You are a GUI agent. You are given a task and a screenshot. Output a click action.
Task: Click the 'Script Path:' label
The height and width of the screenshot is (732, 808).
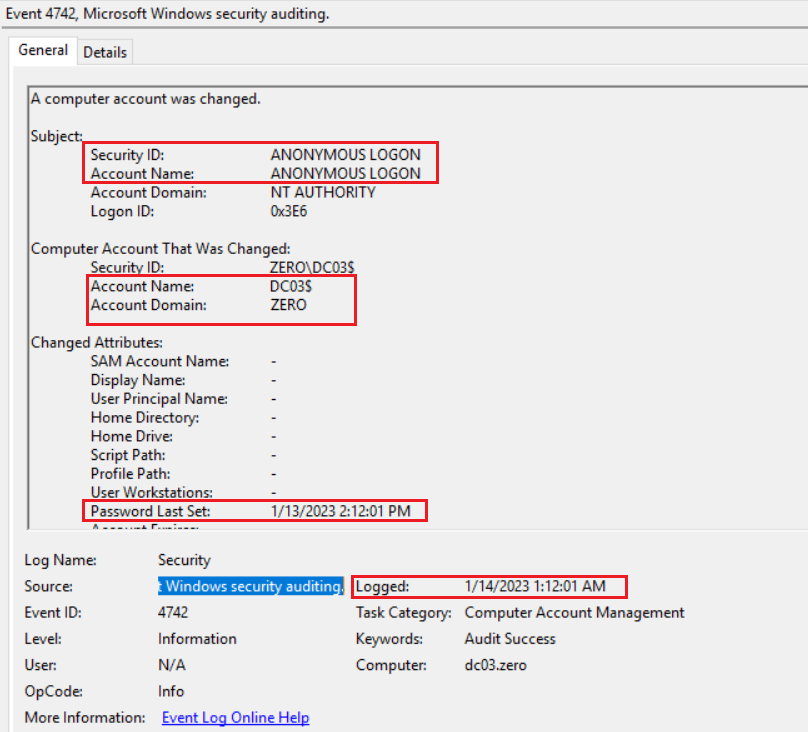pos(128,455)
